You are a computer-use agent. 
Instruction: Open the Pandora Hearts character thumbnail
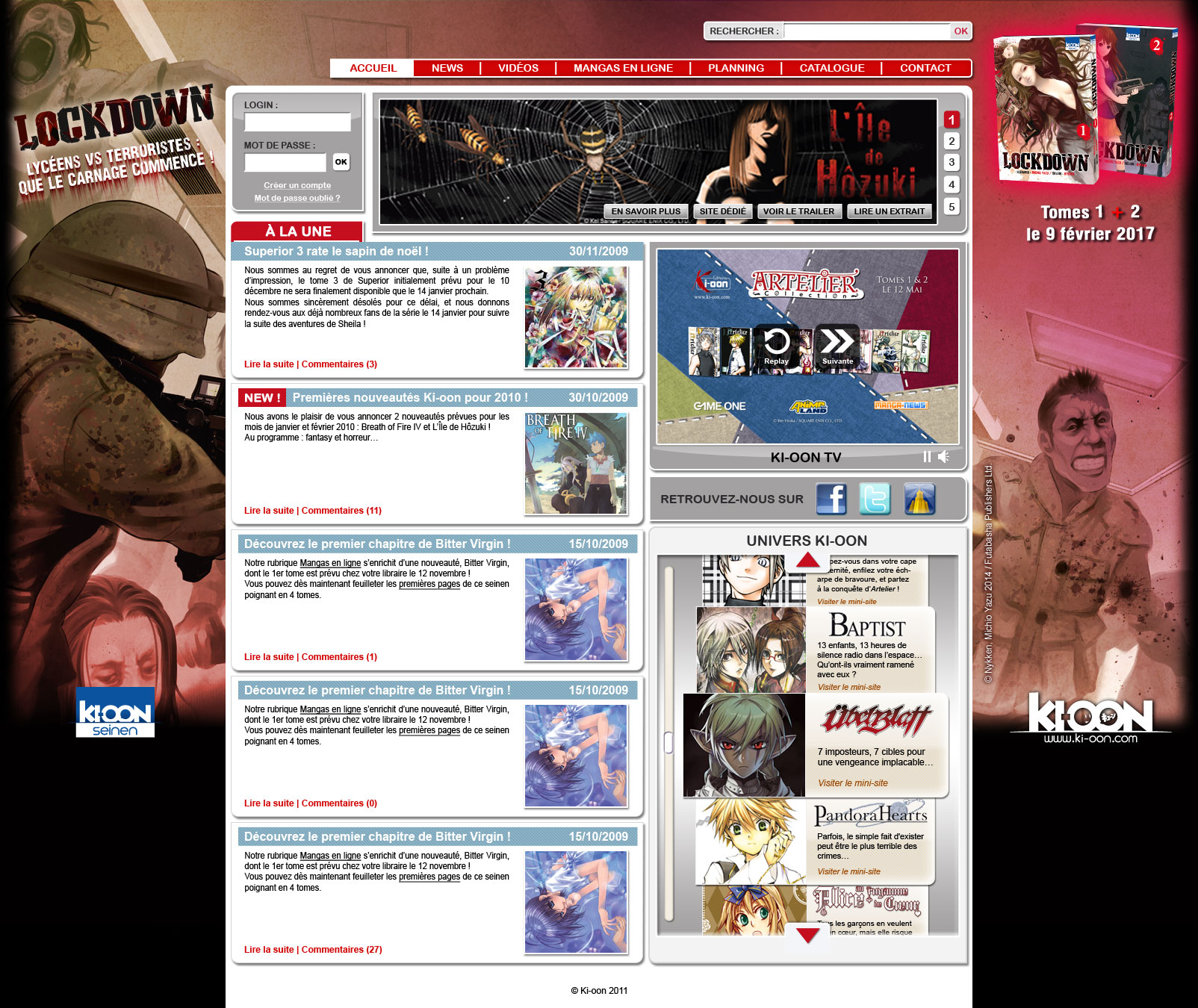point(751,841)
